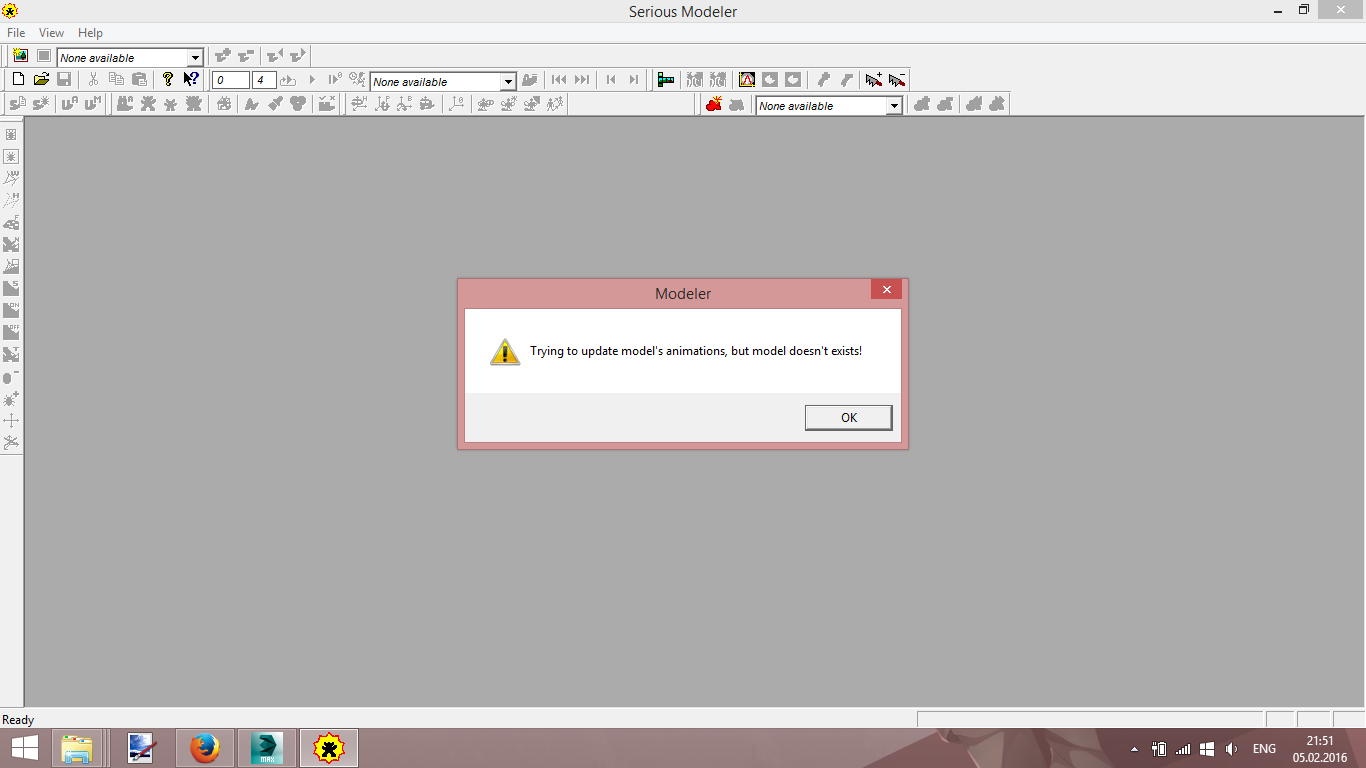Click sidebar icon labeled T
The width and height of the screenshot is (1366, 768).
[11, 354]
